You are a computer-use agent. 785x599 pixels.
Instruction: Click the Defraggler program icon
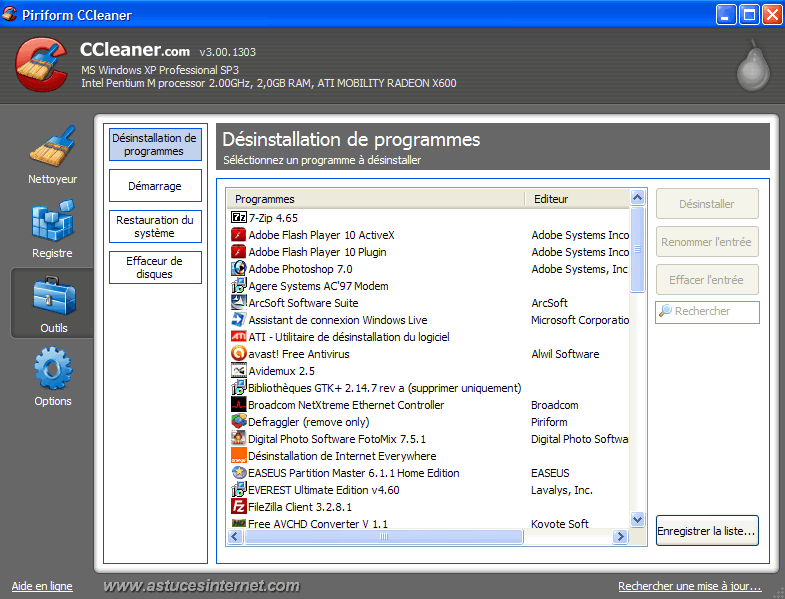(238, 421)
